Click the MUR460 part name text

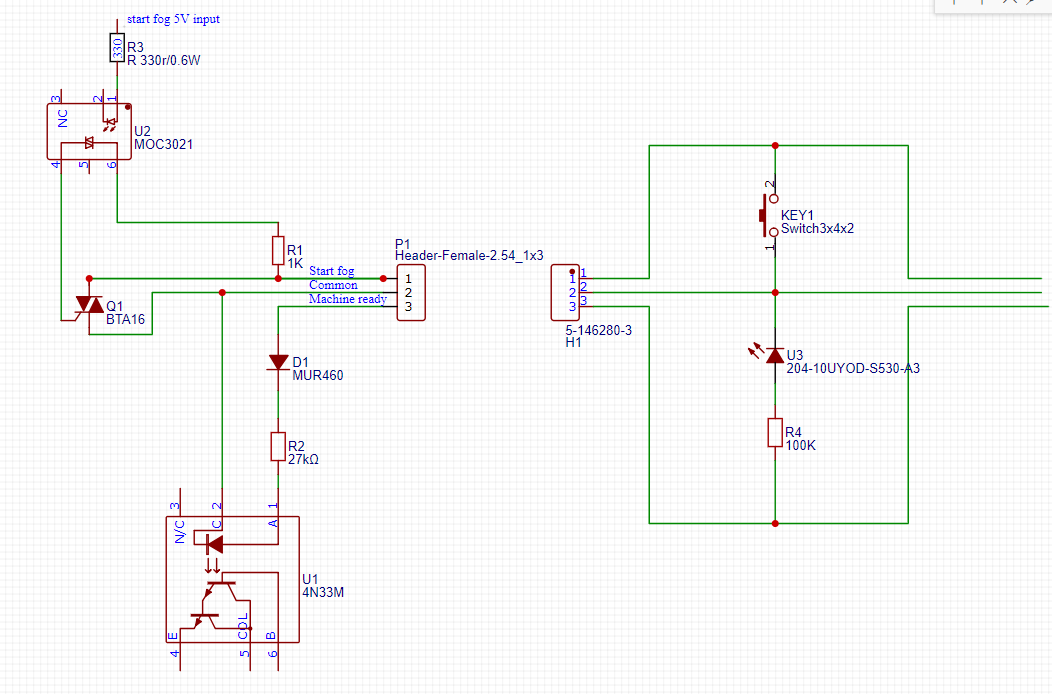click(318, 375)
